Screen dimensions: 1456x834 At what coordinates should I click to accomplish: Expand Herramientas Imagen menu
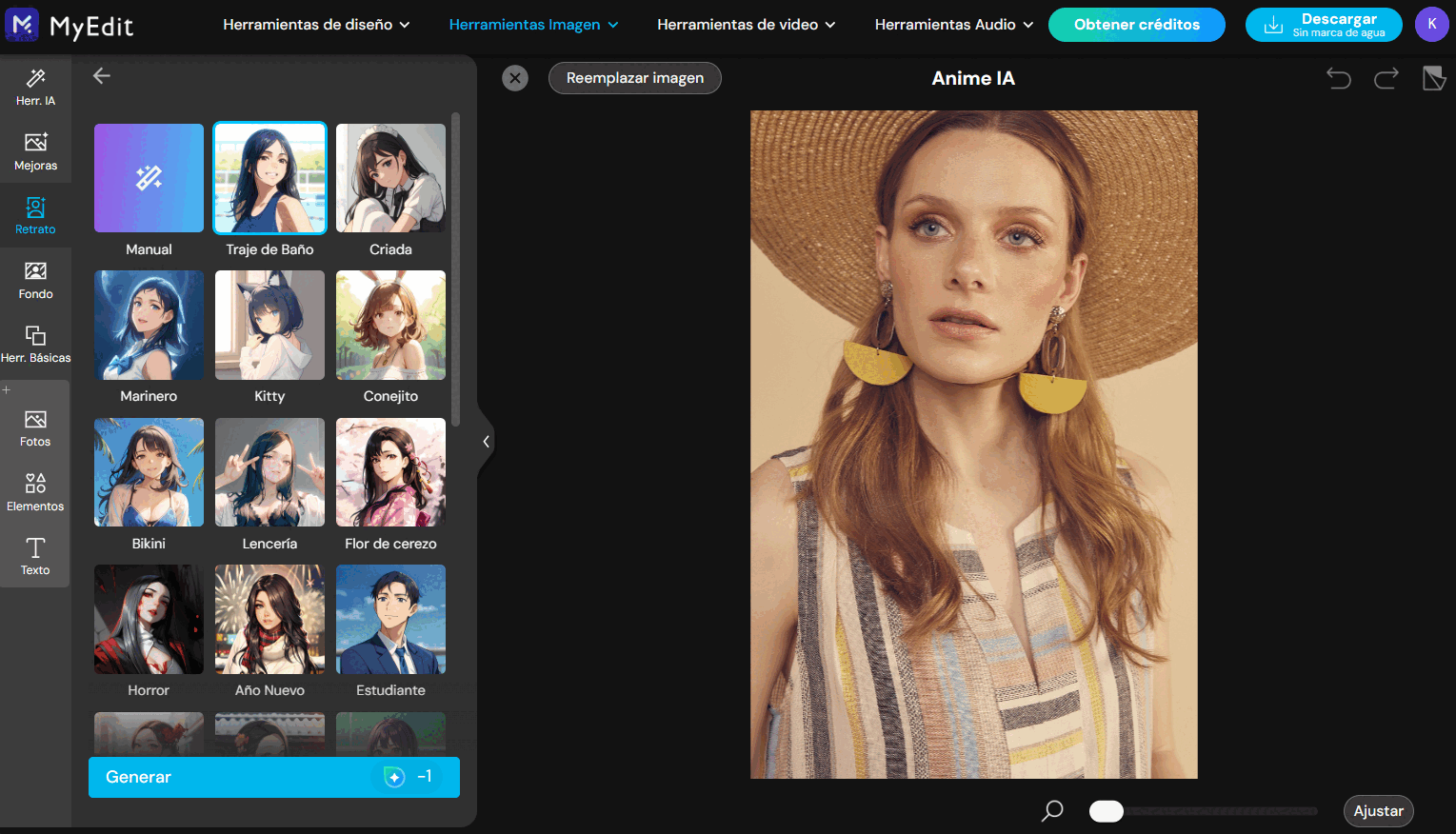point(533,25)
